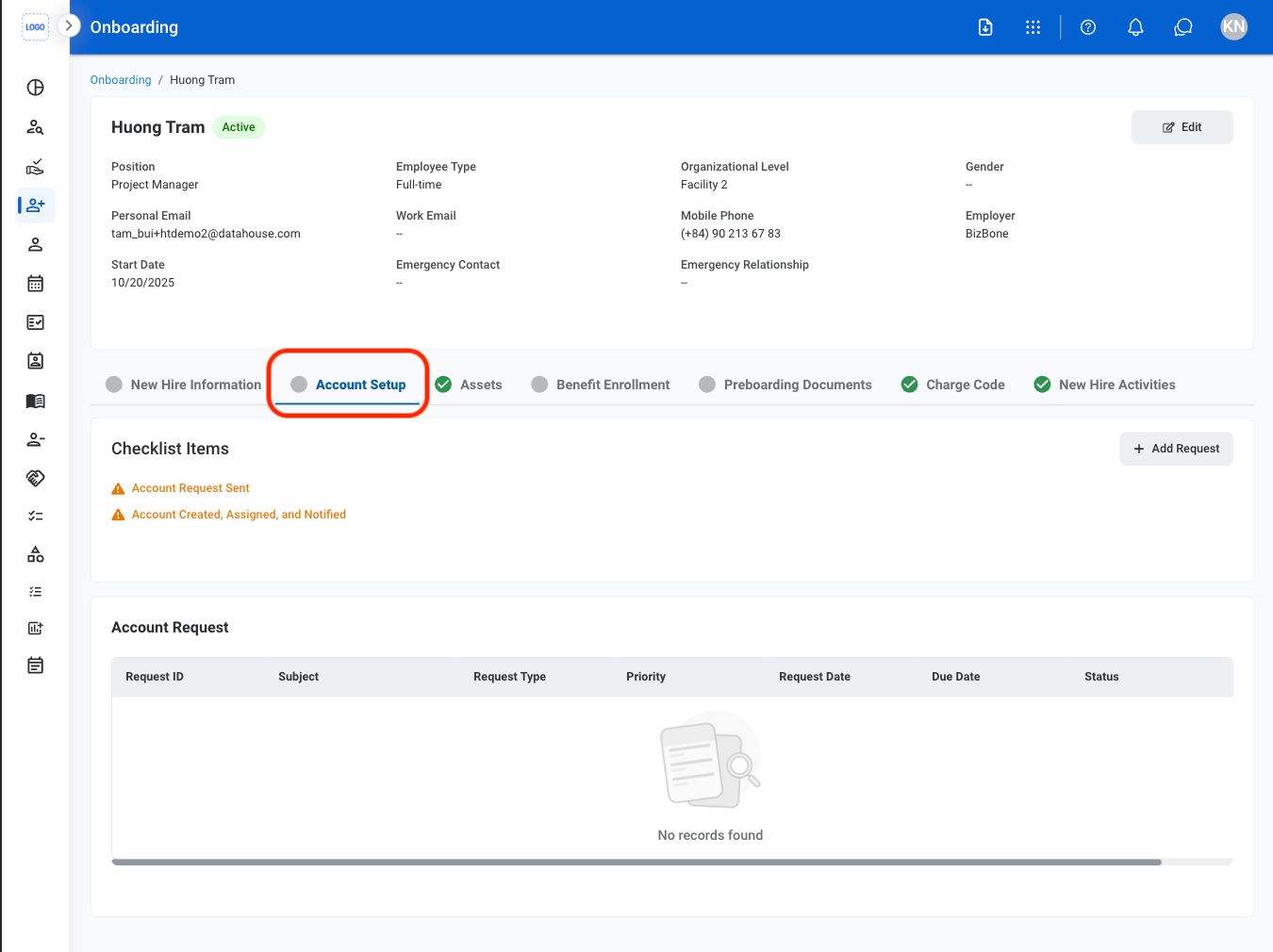Open the chart report sidebar icon
This screenshot has height=952, width=1273.
36,628
